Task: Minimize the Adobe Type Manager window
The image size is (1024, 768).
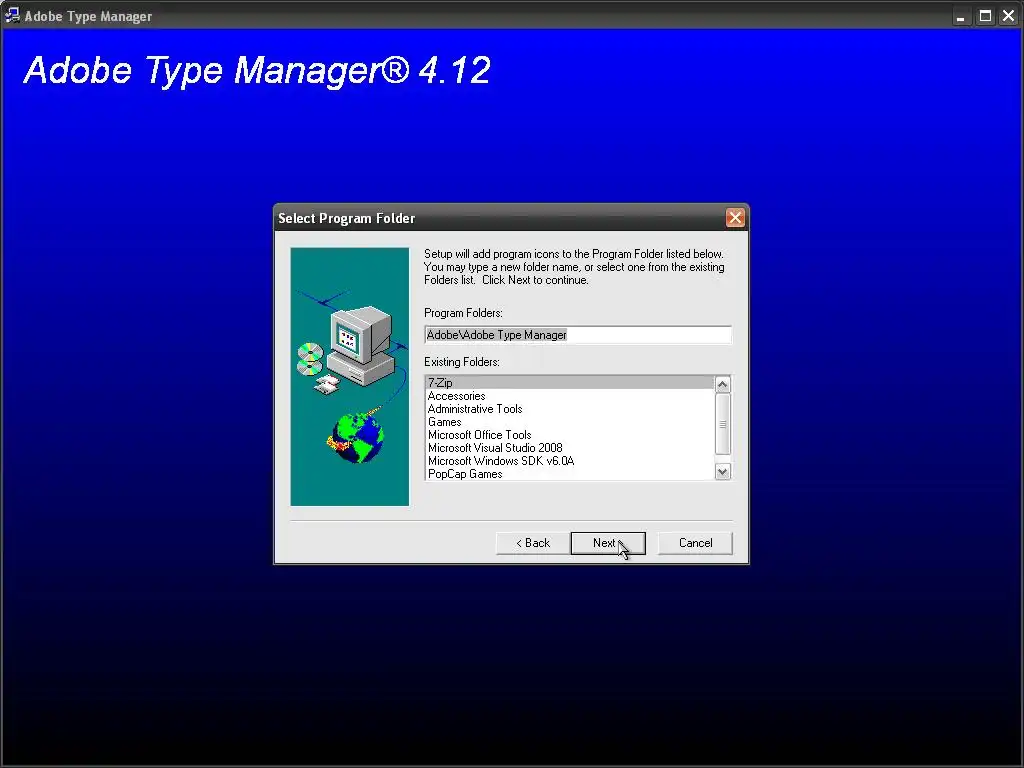Action: pyautogui.click(x=960, y=16)
